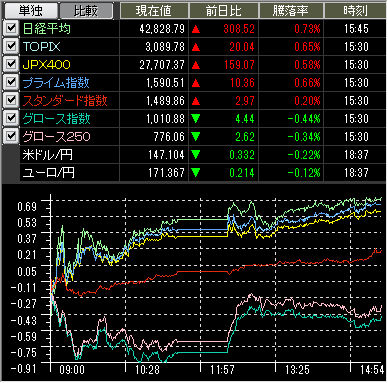
Task: Disable the グロース指数 checkbox
Action: tap(11, 118)
